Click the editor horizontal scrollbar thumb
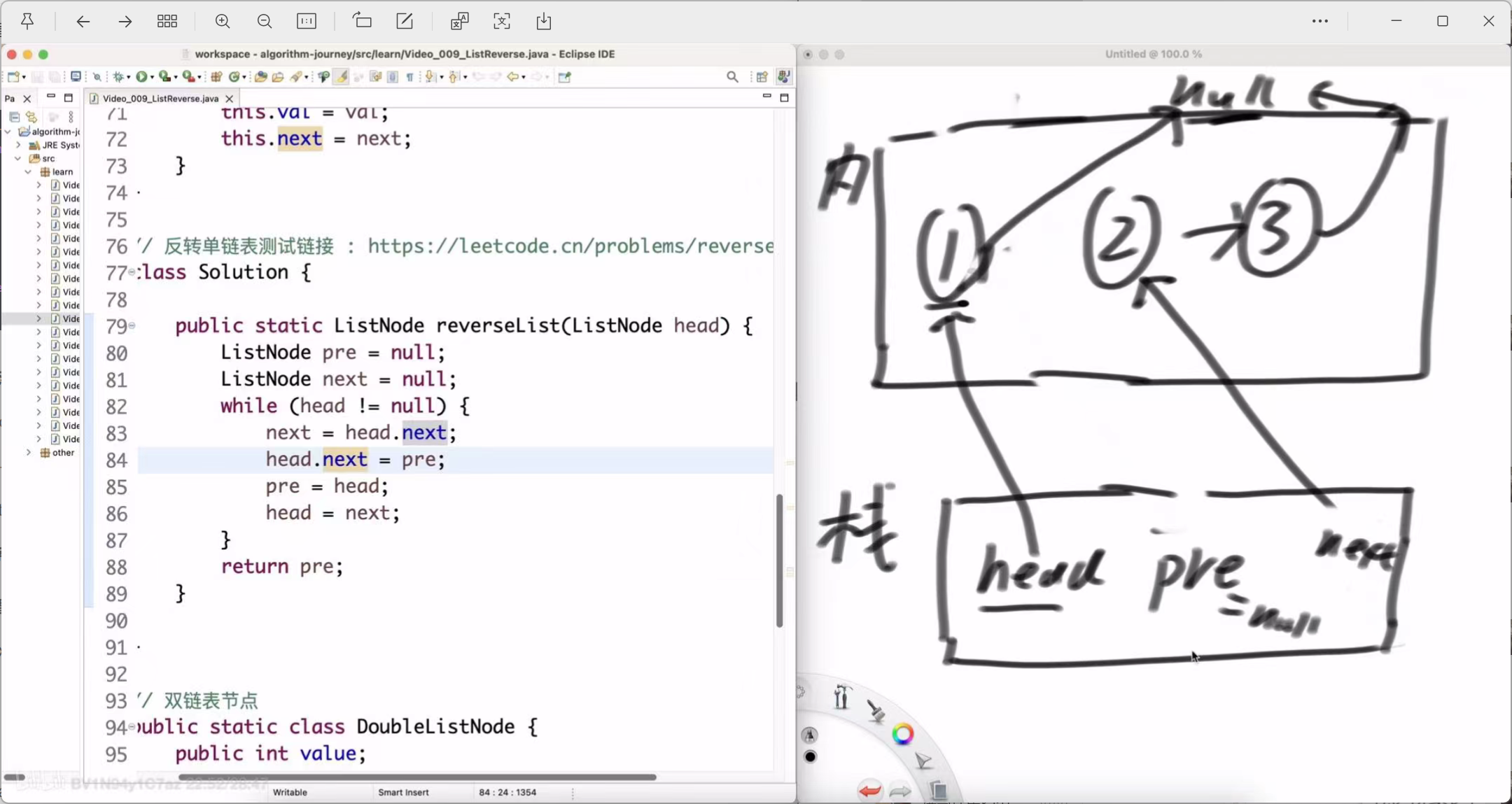The height and width of the screenshot is (804, 1512). tap(417, 777)
